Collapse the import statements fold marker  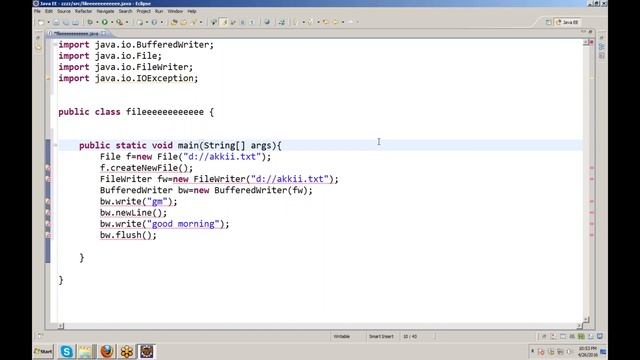55,44
